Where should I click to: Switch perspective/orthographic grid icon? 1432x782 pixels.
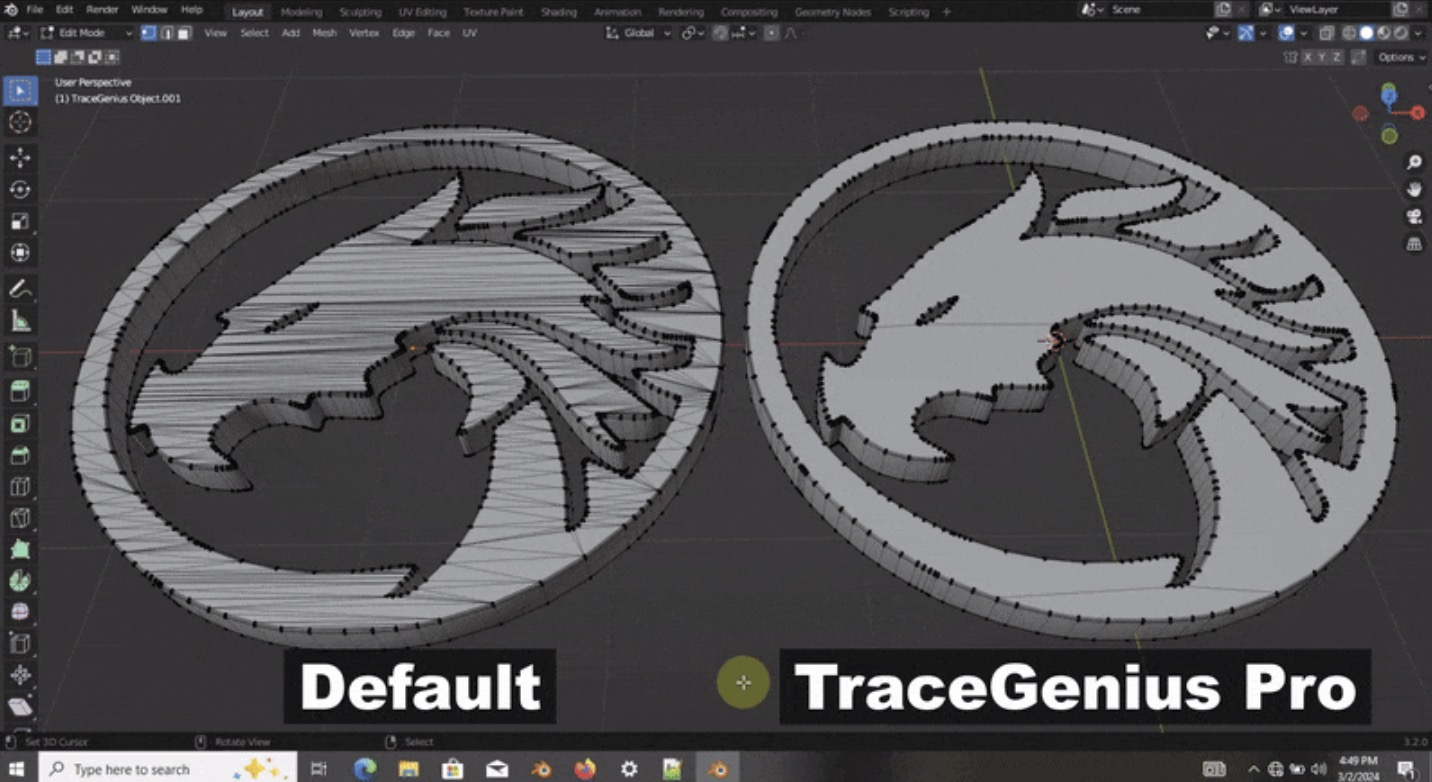(1414, 243)
